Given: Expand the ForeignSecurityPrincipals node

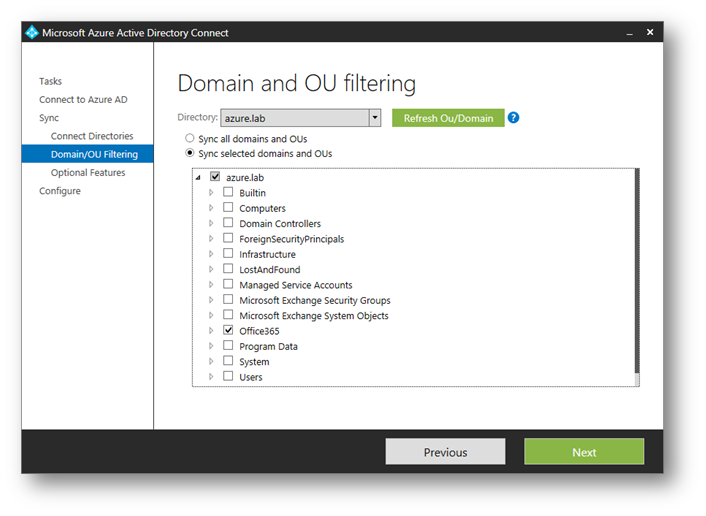Looking at the screenshot, I should pyautogui.click(x=211, y=238).
